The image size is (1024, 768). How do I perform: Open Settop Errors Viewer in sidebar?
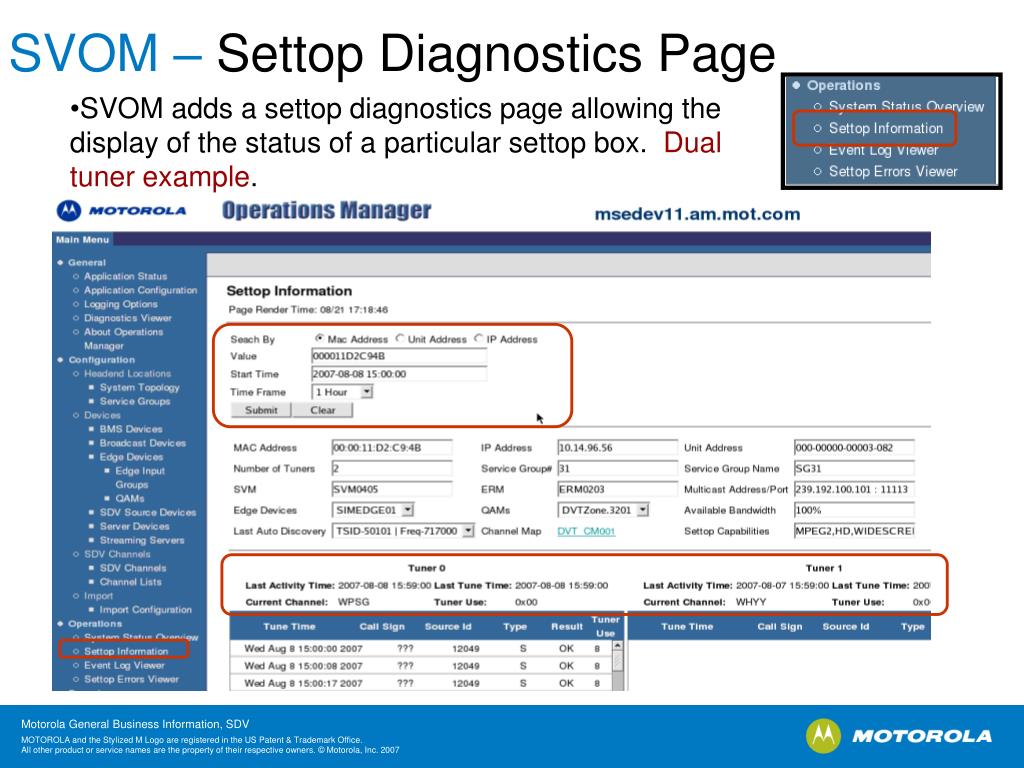point(131,679)
